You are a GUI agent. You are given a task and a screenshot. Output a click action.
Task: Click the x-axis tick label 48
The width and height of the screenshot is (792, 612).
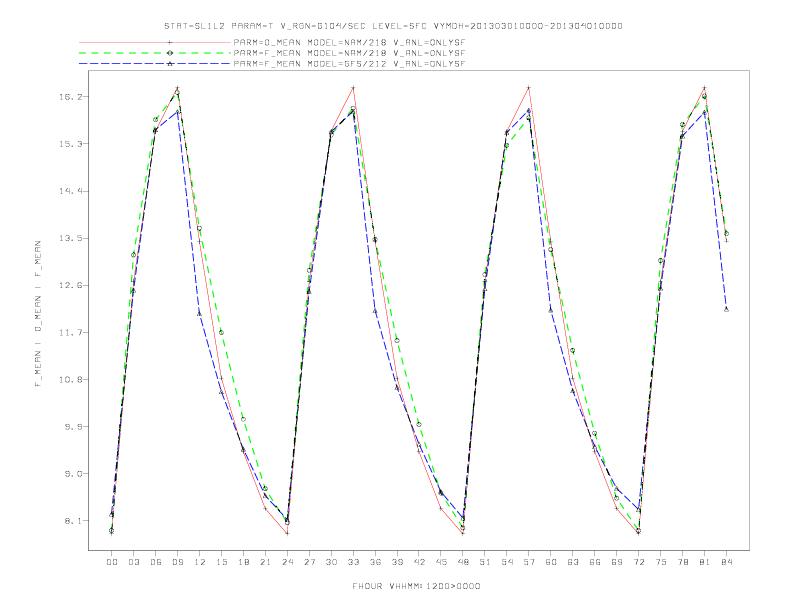463,562
